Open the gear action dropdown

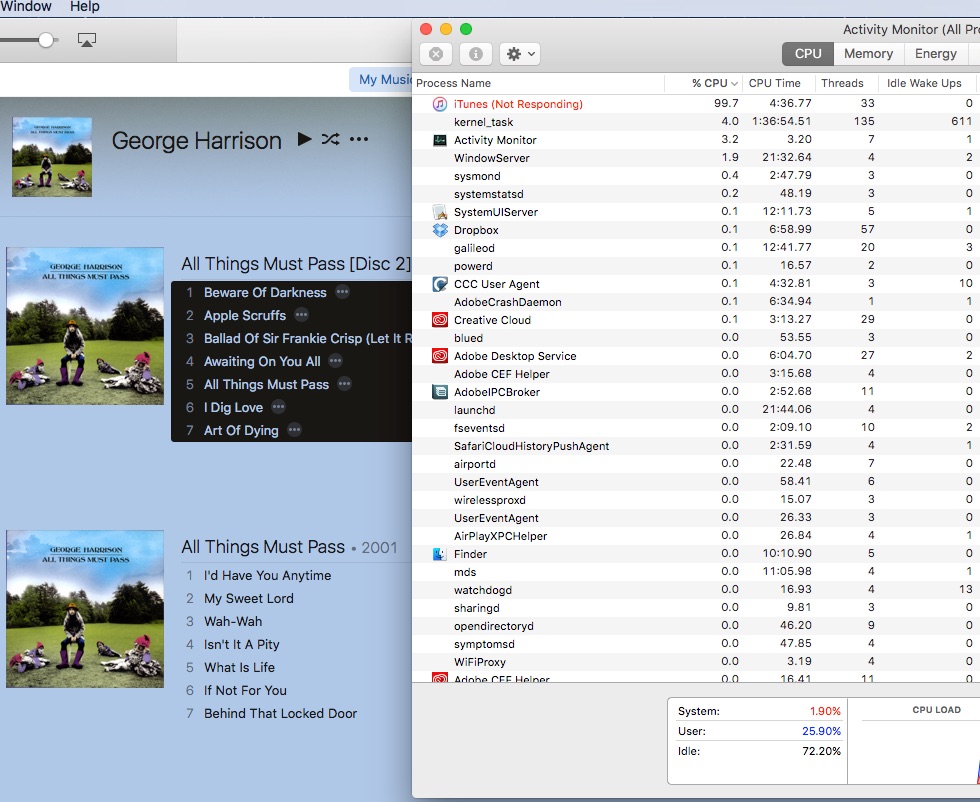(x=520, y=54)
